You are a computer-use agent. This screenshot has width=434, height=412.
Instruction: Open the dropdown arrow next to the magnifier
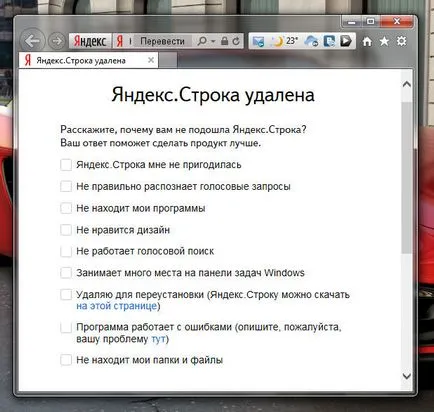pyautogui.click(x=213, y=41)
